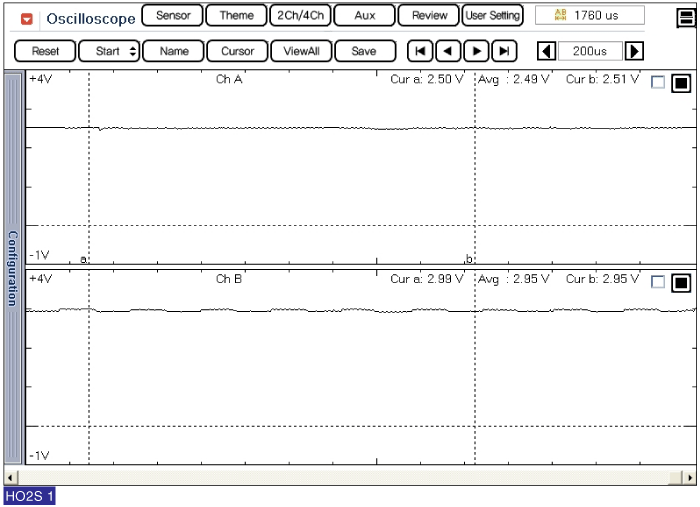Viewport: 700px width, 507px height.
Task: Step forward one frame arrow
Action: [477, 51]
